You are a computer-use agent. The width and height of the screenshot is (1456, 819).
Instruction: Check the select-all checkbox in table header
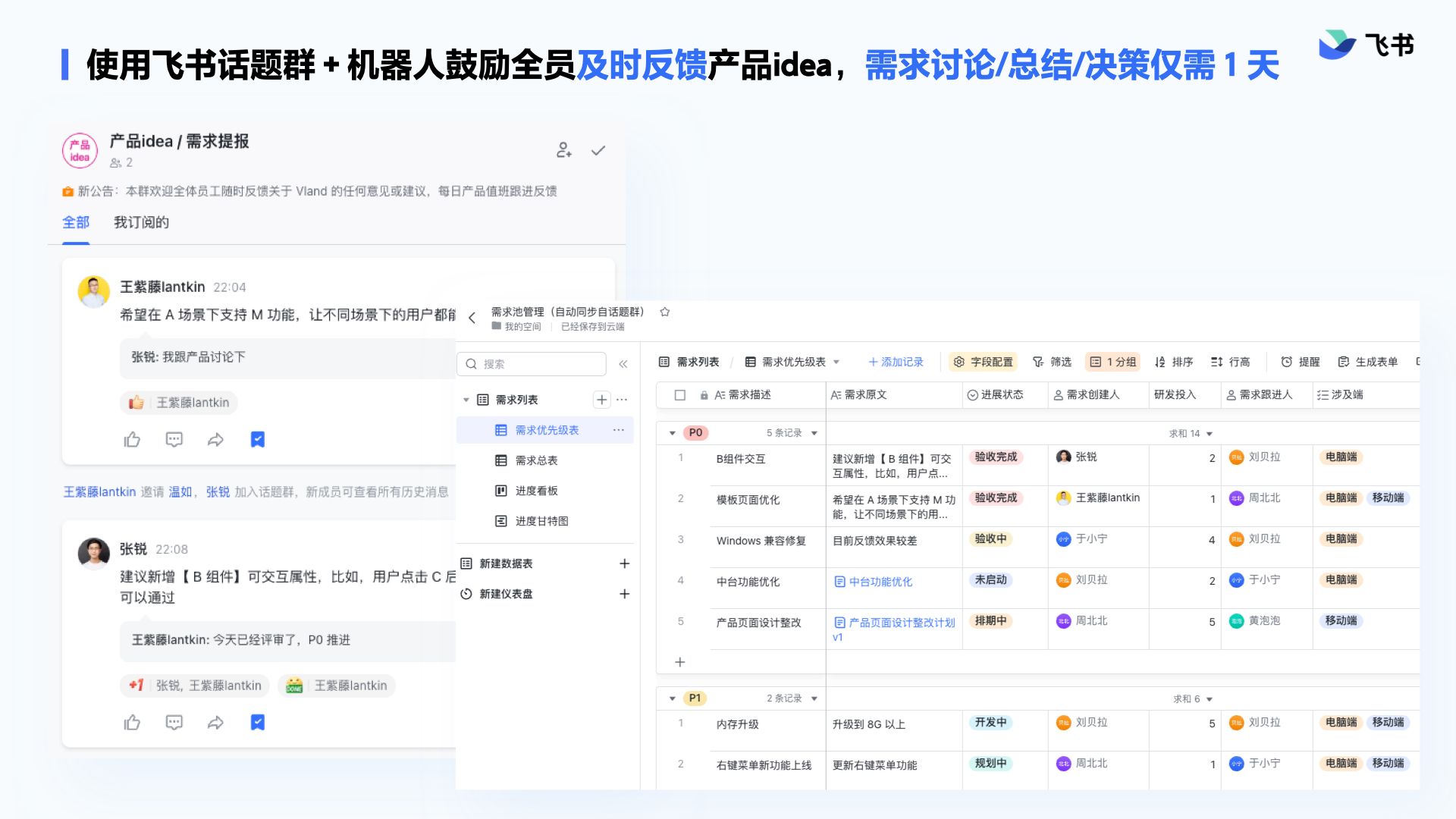(x=679, y=395)
